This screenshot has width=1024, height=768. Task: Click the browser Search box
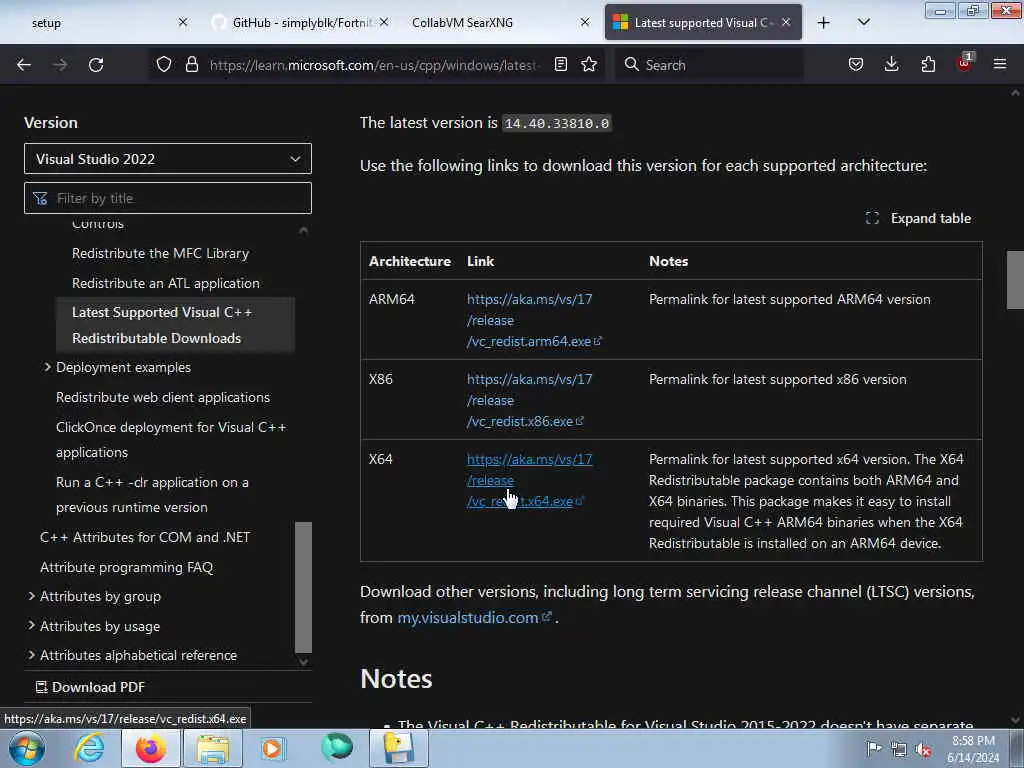pos(709,65)
